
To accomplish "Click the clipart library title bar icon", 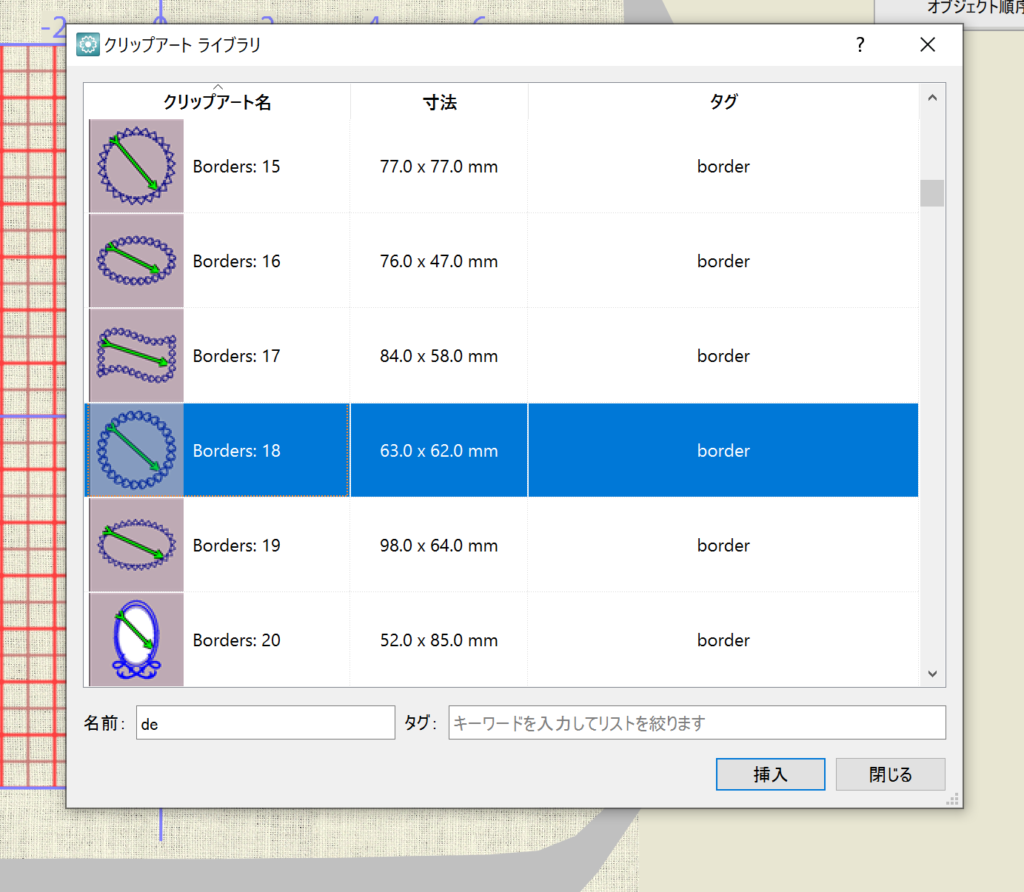I will click(x=88, y=45).
